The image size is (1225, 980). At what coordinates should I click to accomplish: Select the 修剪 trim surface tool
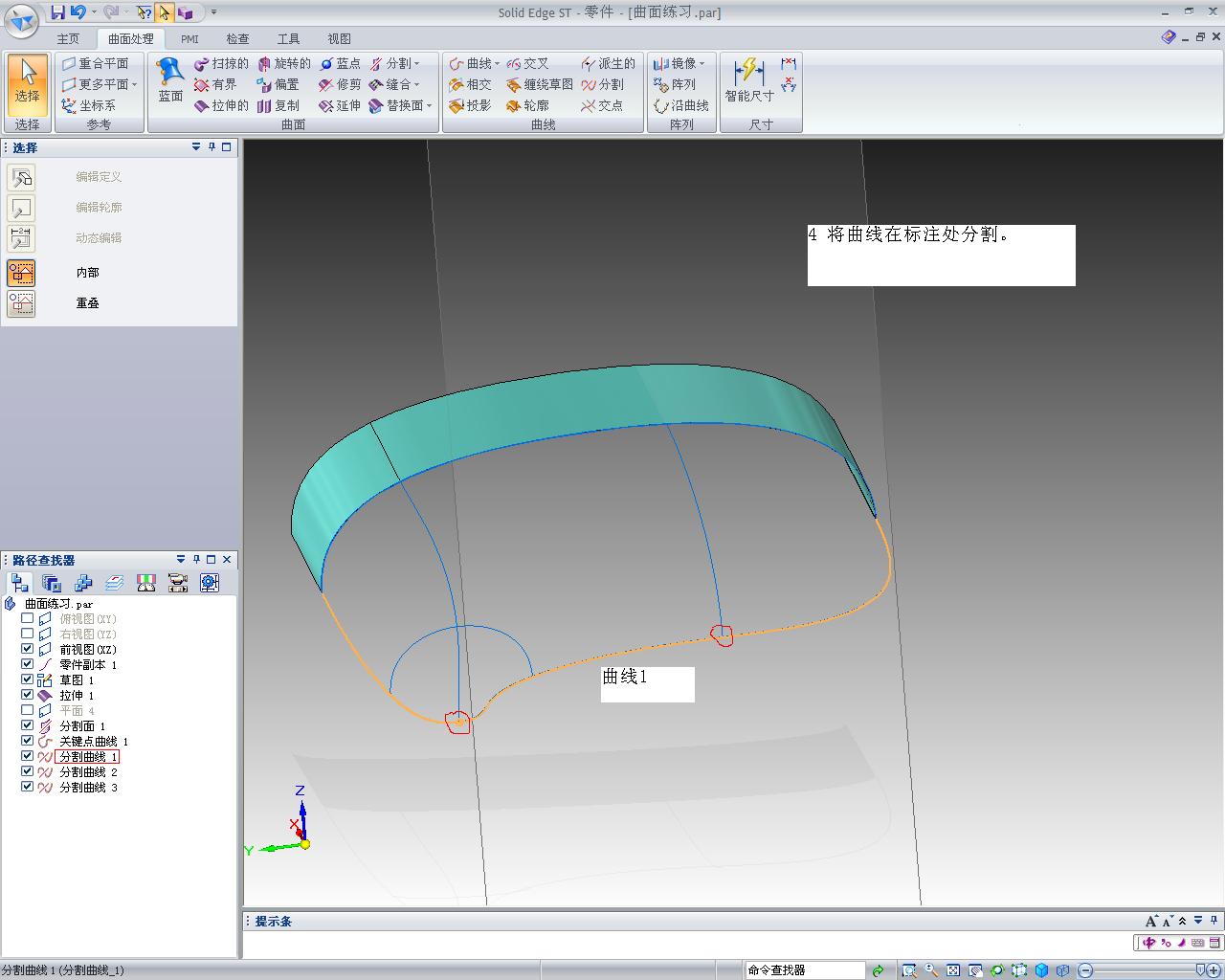tap(340, 84)
